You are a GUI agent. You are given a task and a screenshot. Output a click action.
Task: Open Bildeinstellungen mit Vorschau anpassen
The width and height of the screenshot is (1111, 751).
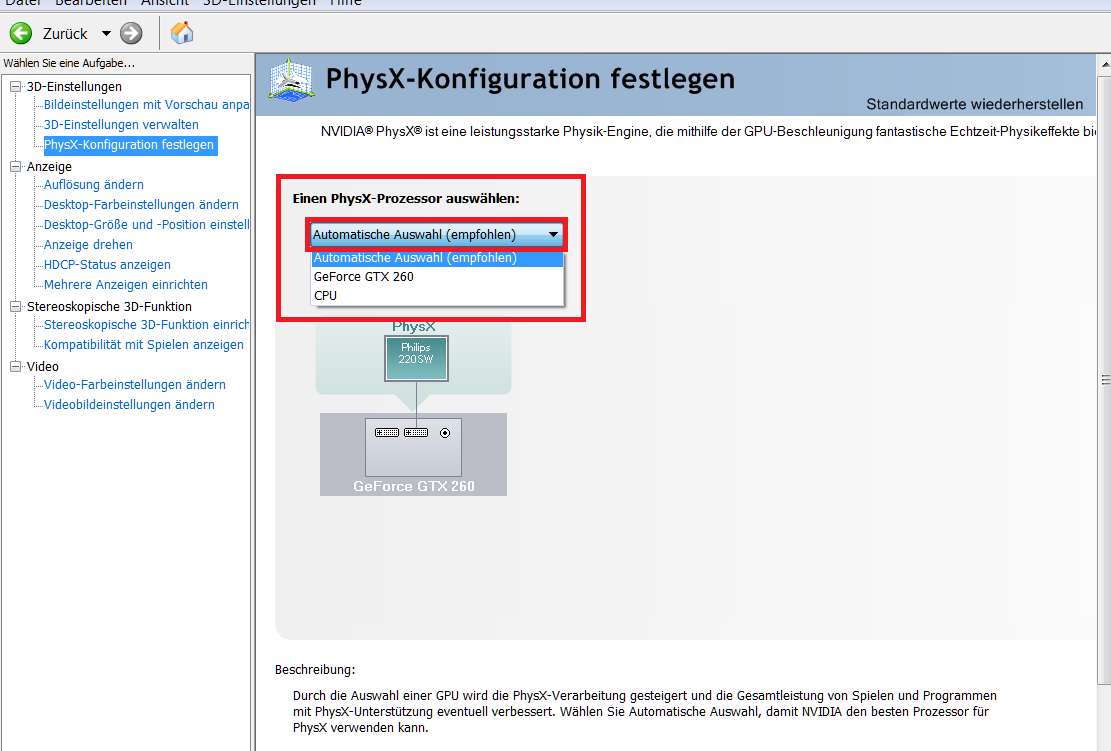(x=147, y=105)
